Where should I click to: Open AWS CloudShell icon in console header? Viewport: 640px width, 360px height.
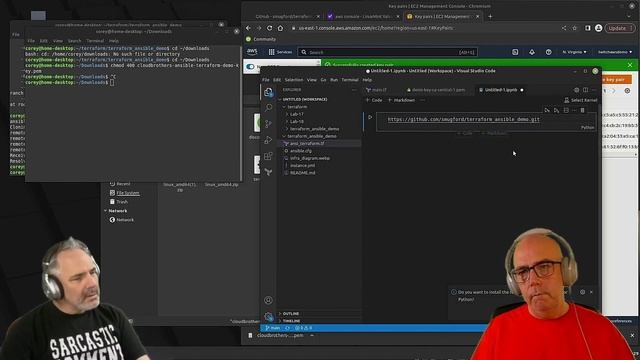(515, 52)
